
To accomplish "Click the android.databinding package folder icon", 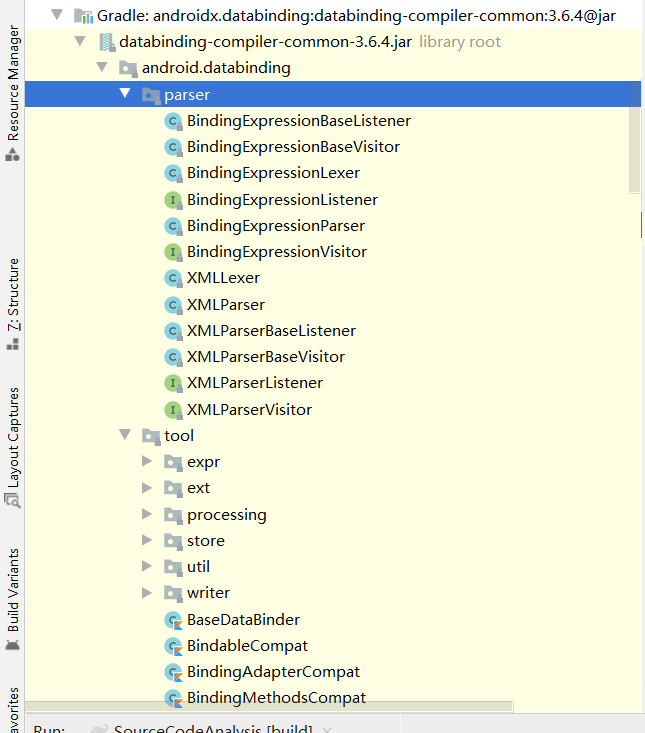I will pyautogui.click(x=128, y=68).
